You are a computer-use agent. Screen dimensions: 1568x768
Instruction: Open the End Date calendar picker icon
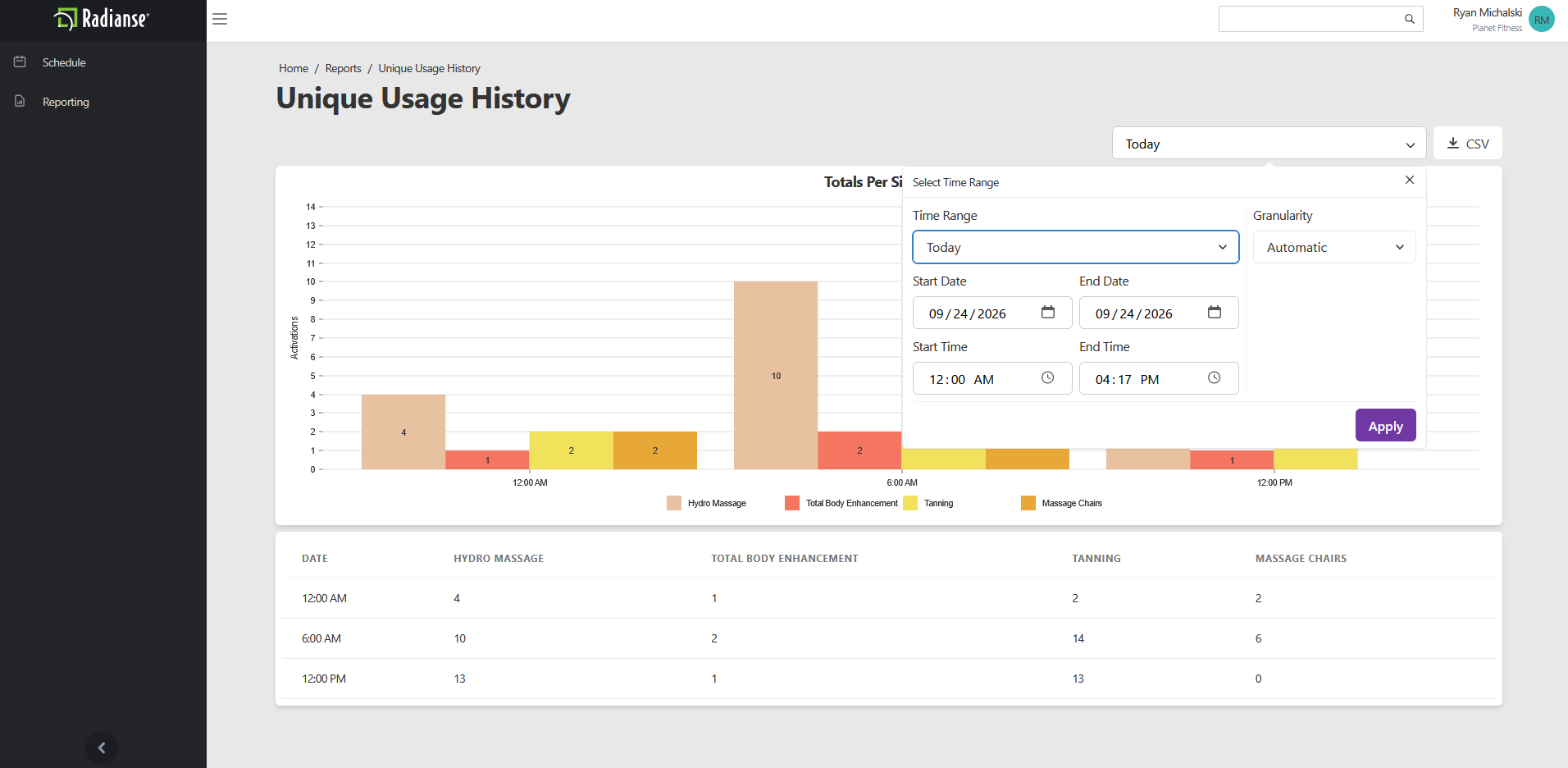(x=1215, y=312)
